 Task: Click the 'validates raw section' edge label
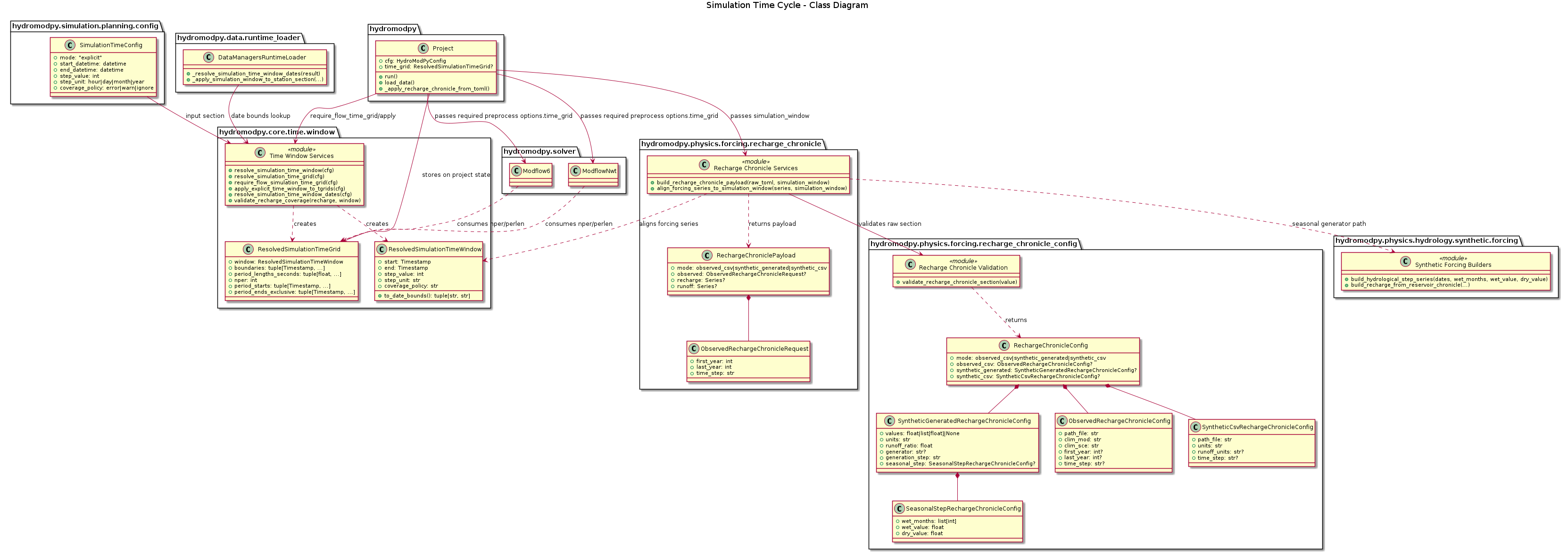click(890, 224)
